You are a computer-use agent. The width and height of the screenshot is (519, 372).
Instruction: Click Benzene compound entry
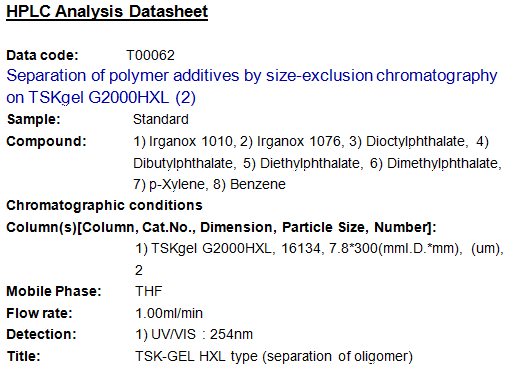[x=258, y=184]
